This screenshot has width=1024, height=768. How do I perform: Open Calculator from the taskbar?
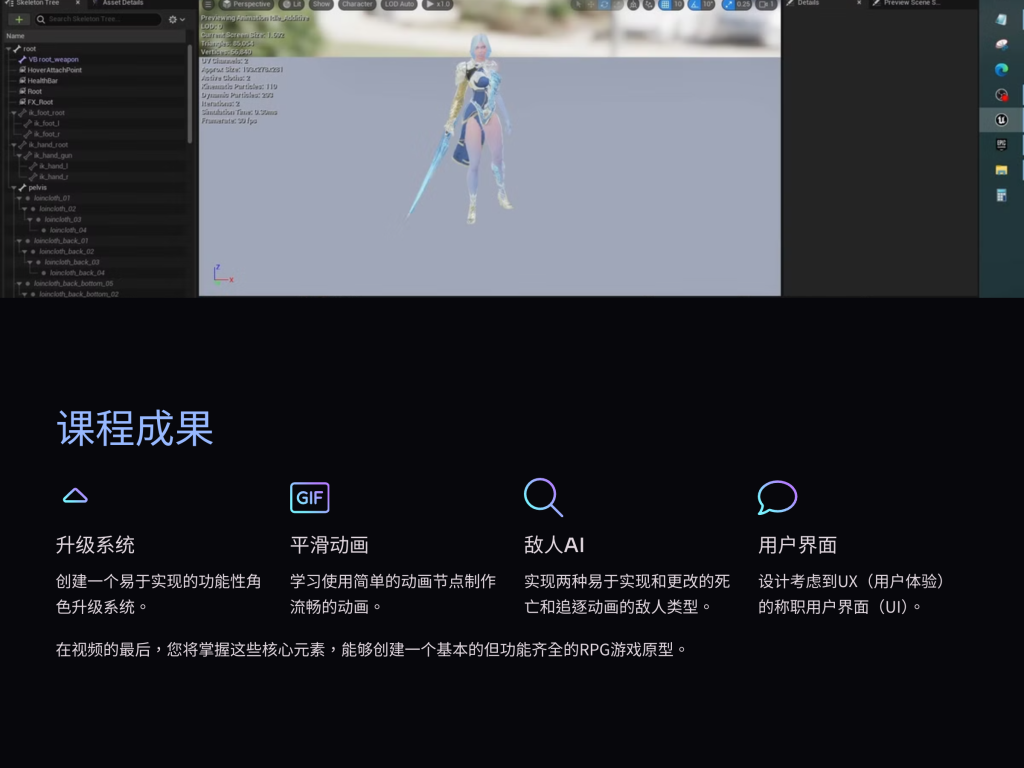click(1001, 195)
